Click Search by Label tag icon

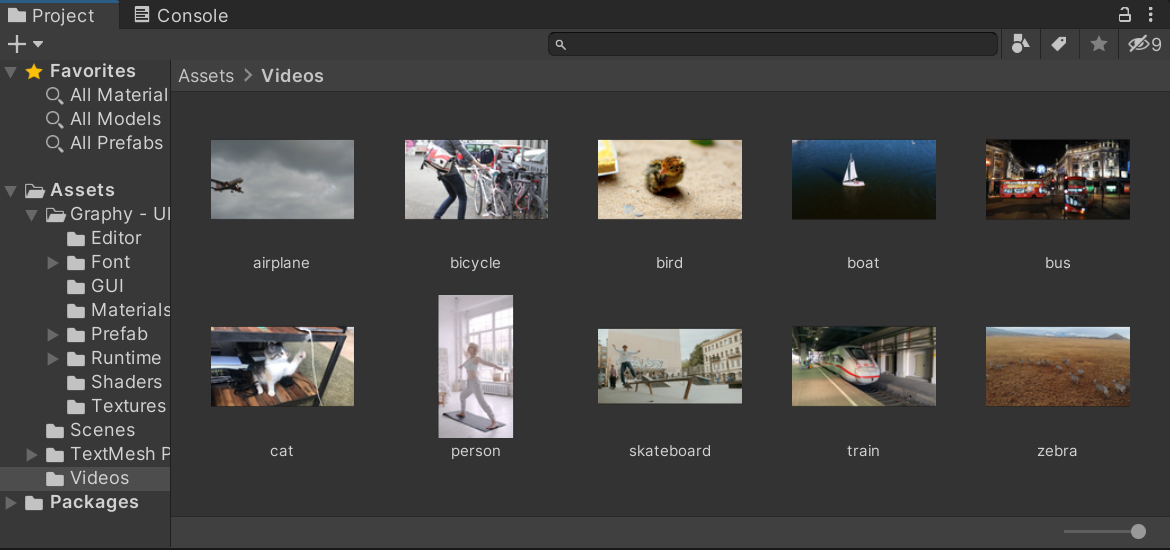1059,44
